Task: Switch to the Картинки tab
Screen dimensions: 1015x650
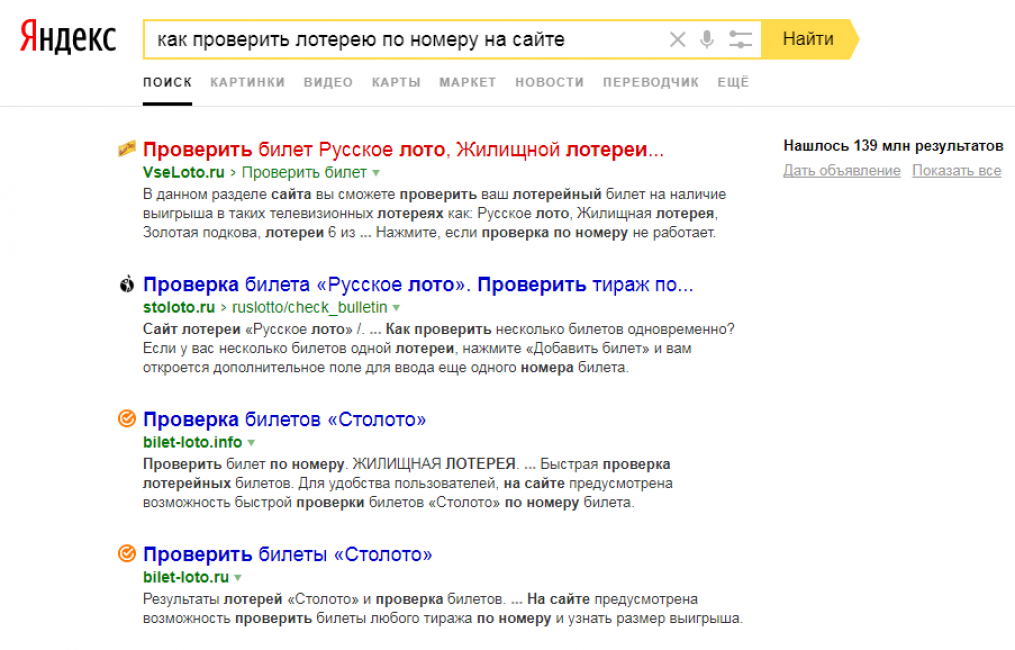Action: click(x=247, y=82)
